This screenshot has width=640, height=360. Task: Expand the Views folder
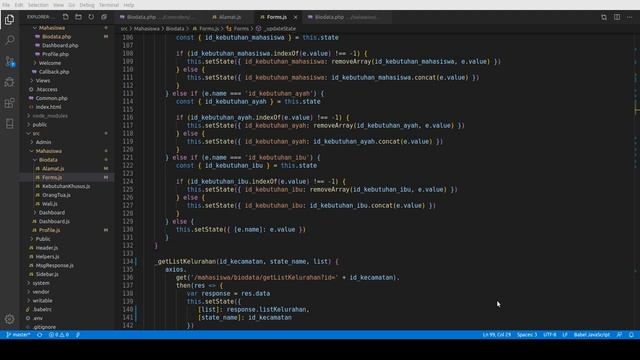[42, 80]
